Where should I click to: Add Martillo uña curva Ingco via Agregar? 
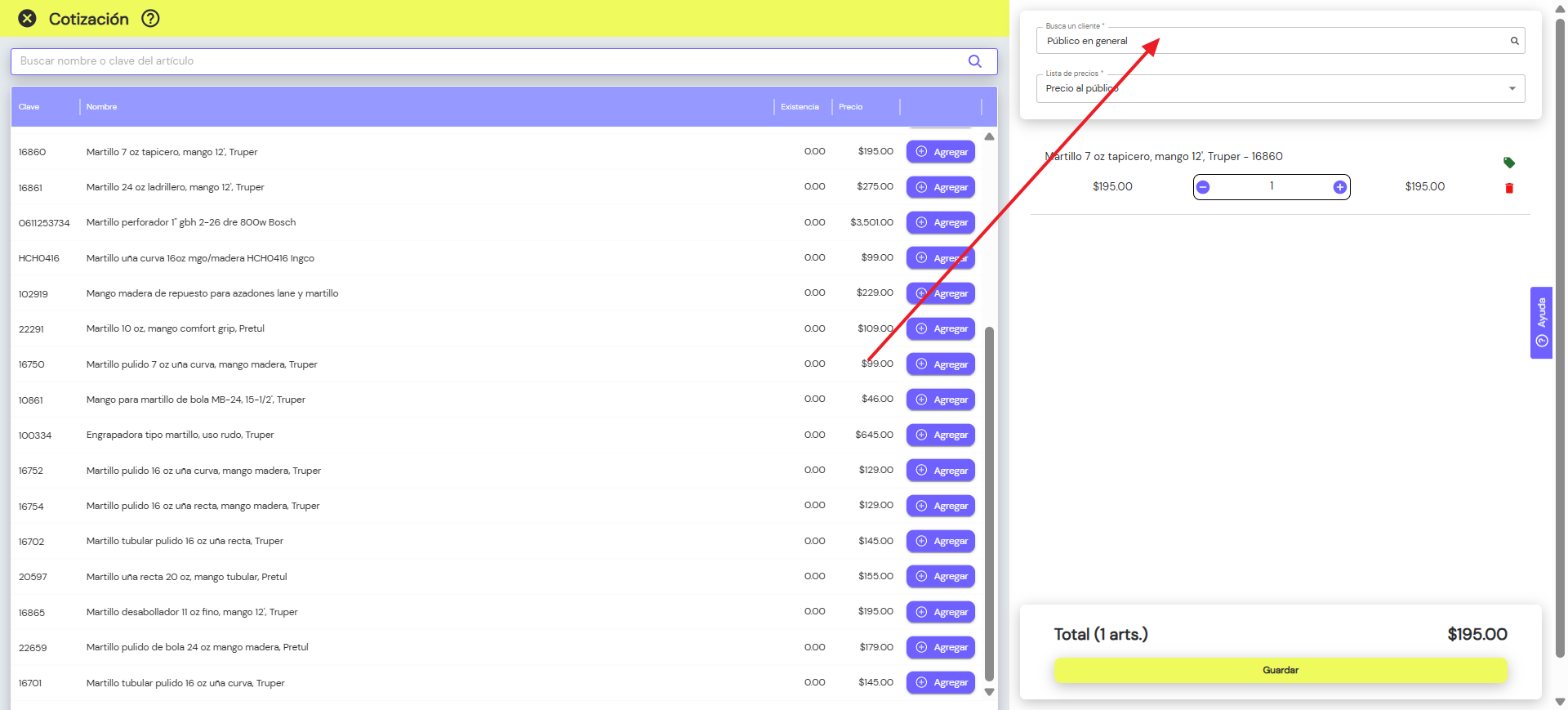click(941, 258)
